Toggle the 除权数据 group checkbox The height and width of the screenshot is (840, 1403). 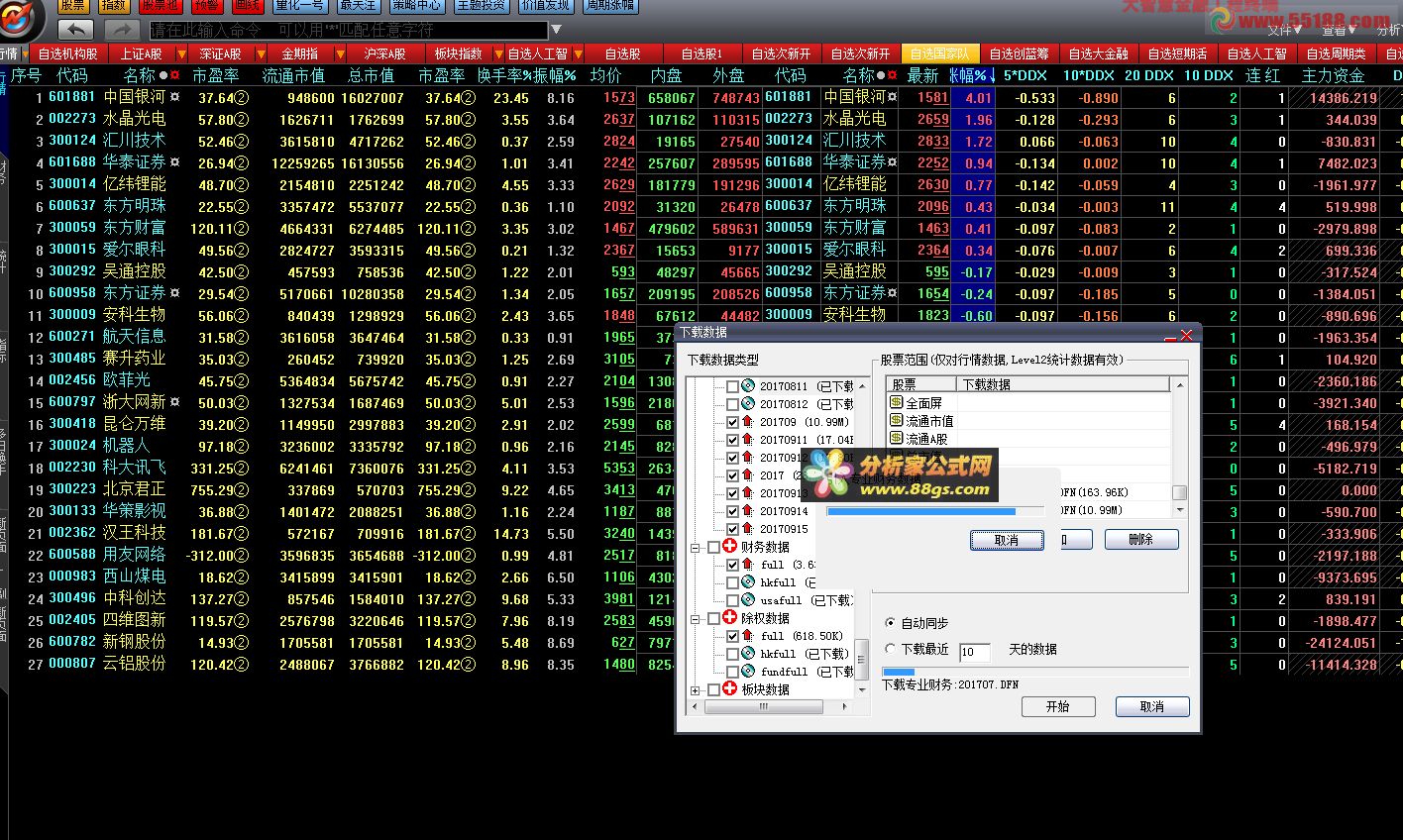pos(714,618)
